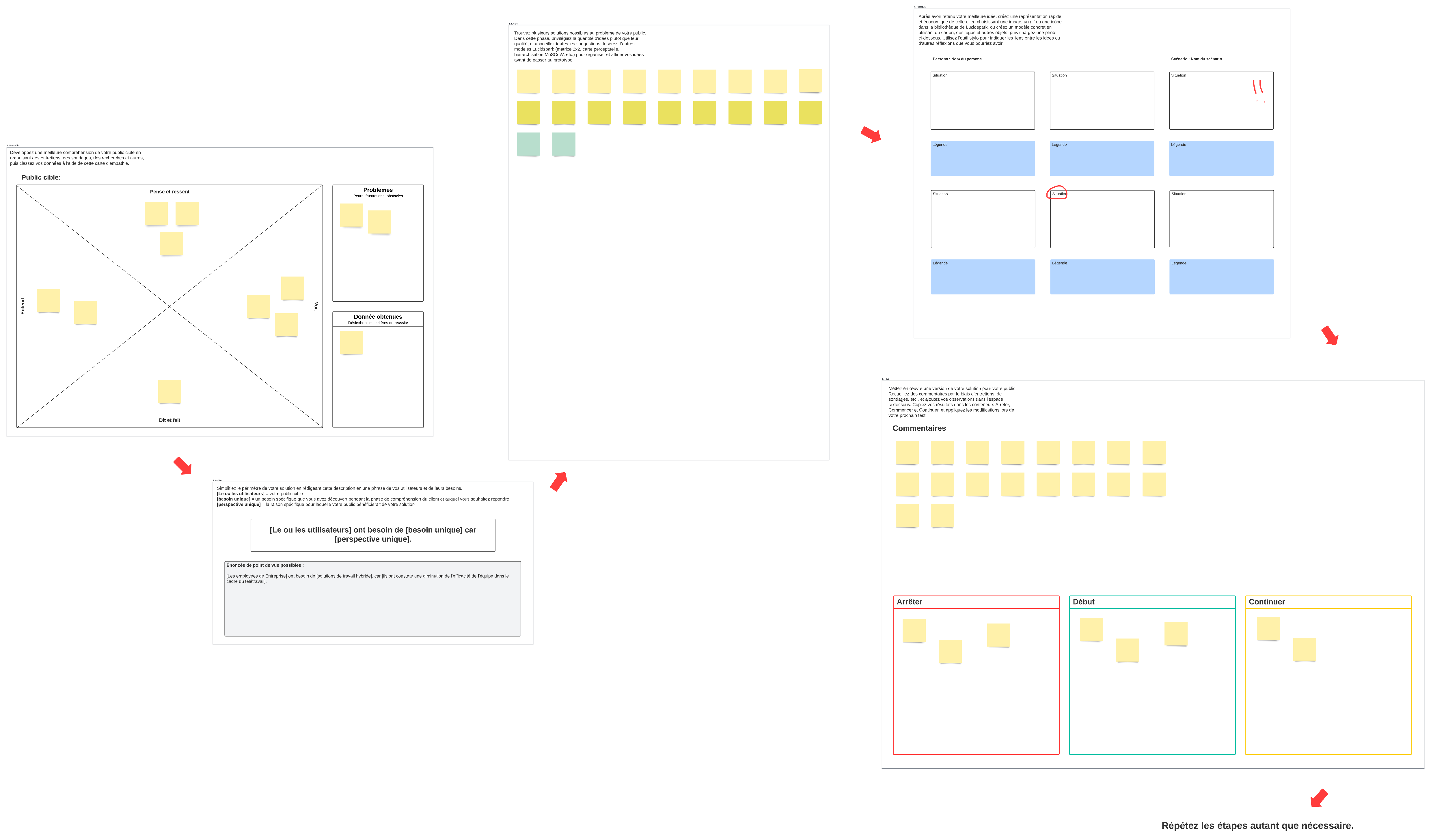Select the upper sticky note in Continuer box
The height and width of the screenshot is (840, 1431).
coord(1268,629)
